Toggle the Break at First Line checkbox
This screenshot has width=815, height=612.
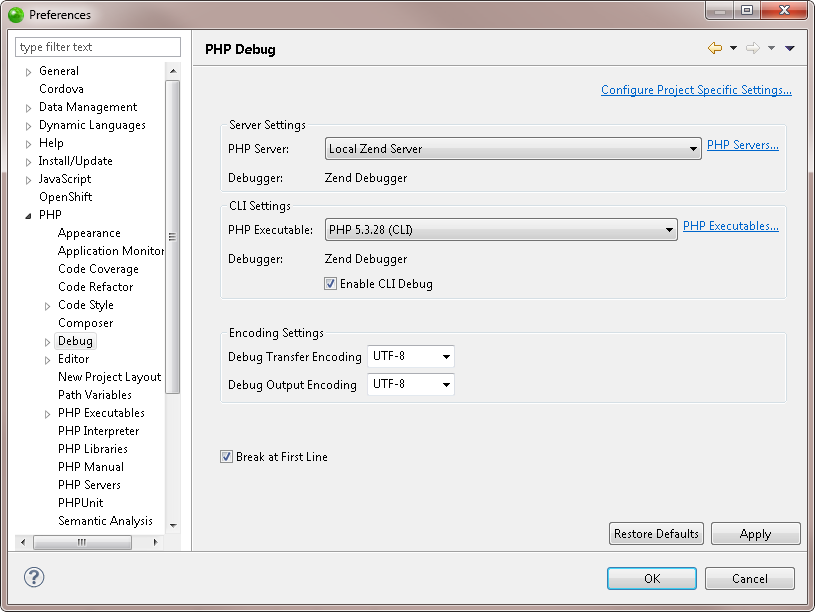226,457
